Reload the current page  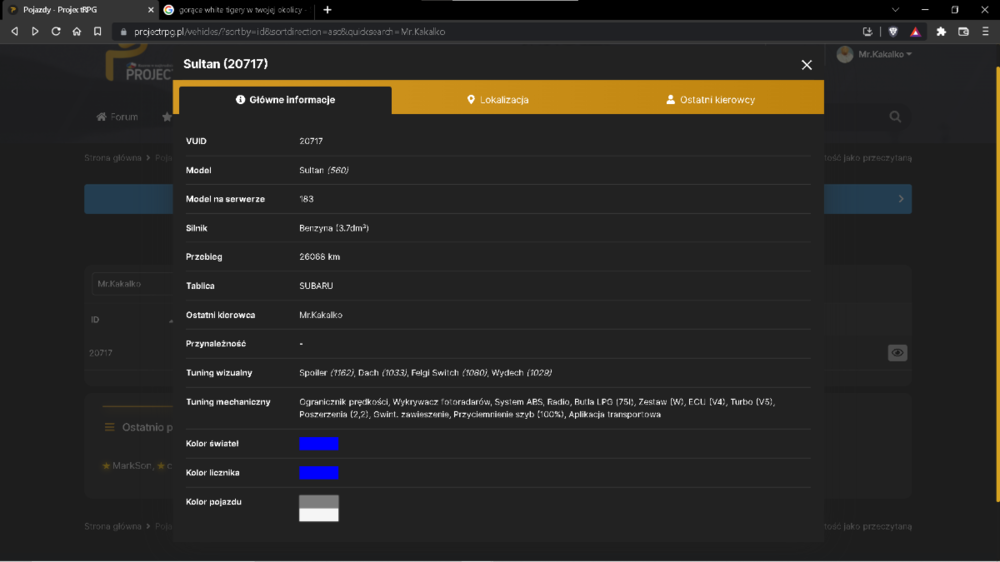[56, 31]
